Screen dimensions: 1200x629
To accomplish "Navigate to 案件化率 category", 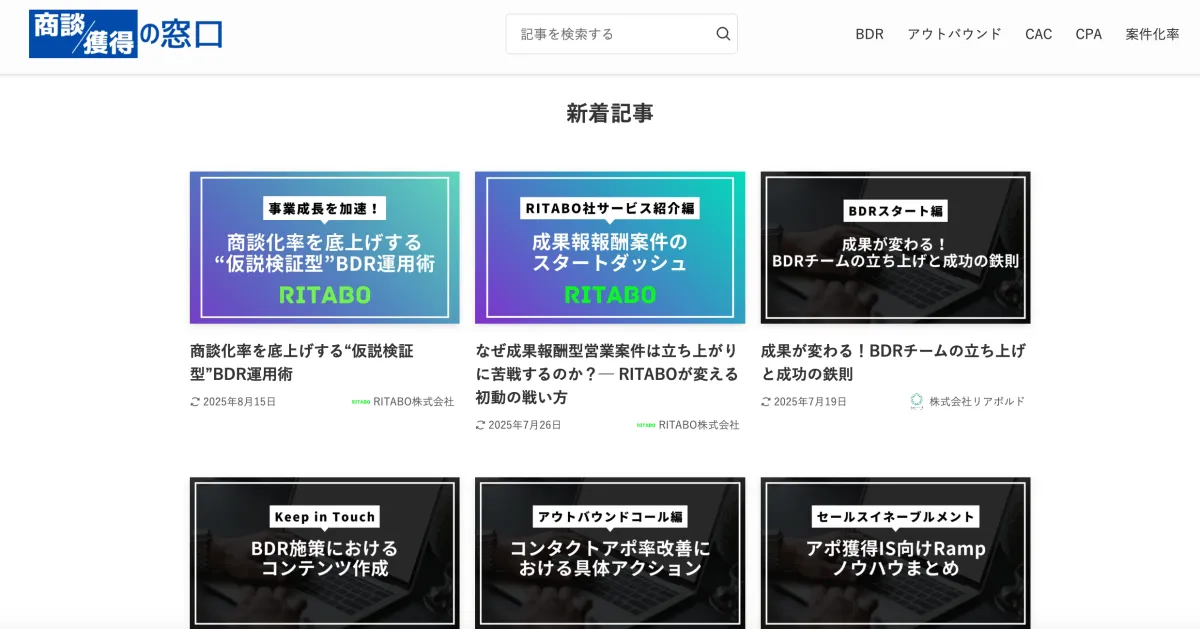I will click(1152, 34).
